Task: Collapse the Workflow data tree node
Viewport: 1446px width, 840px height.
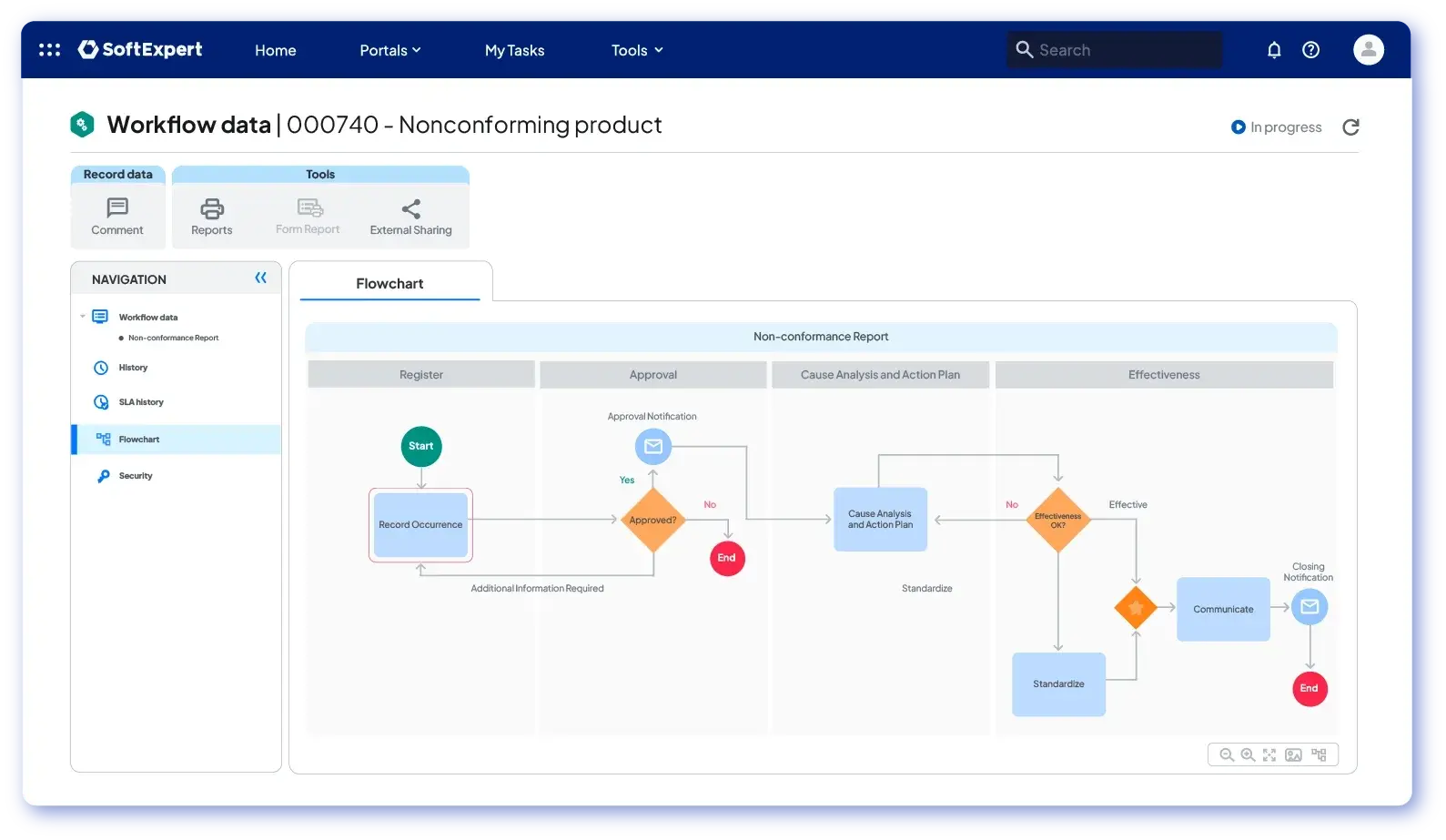Action: point(83,317)
